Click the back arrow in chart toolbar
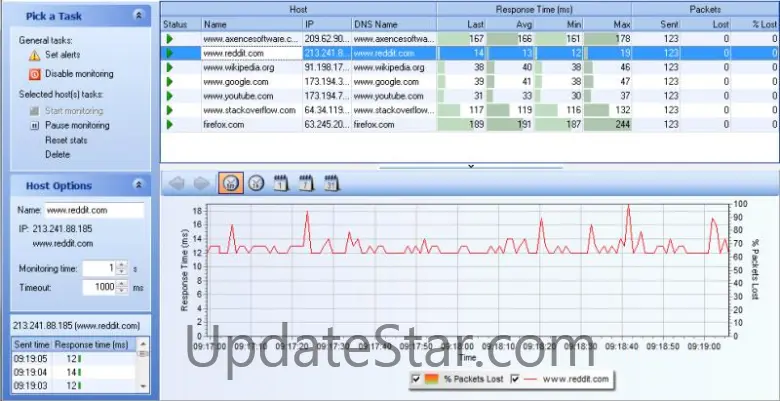Viewport: 780px width, 401px height. pos(177,184)
